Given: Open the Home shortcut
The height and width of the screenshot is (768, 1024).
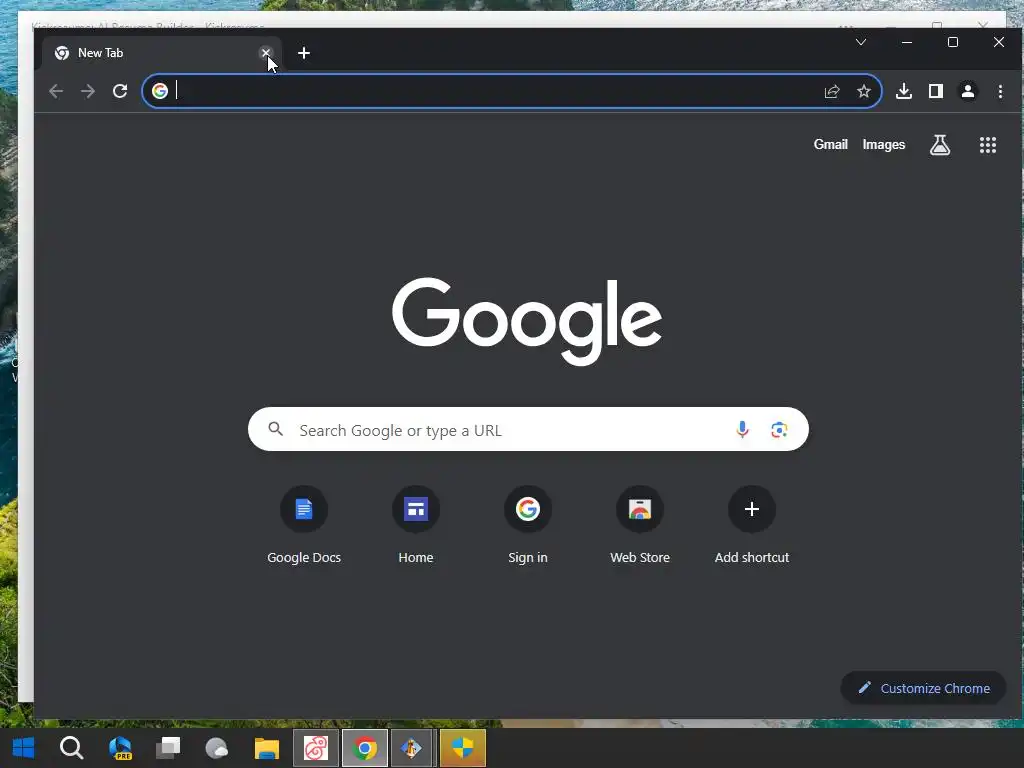Looking at the screenshot, I should (416, 525).
